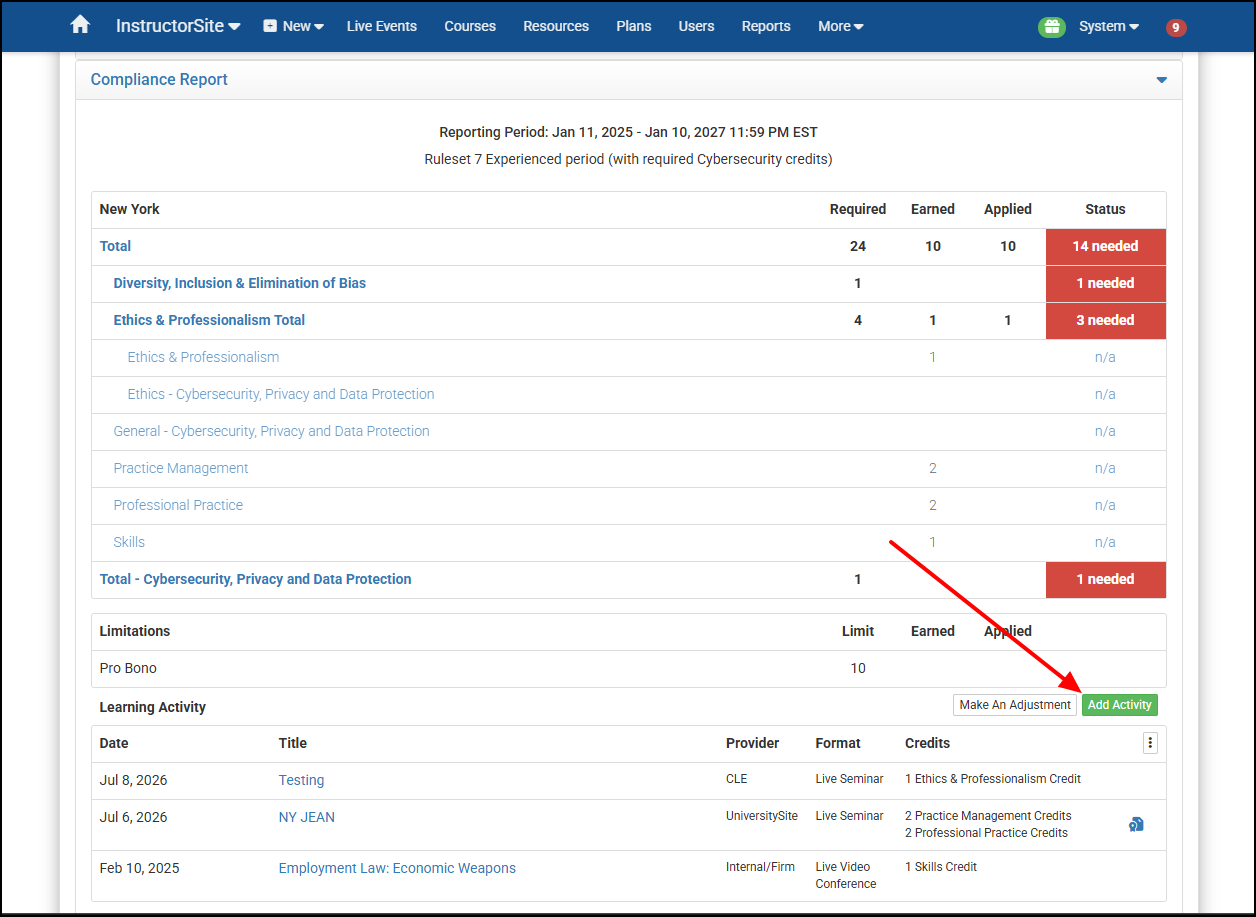Select the UniversitySite provider cell
1256x917 pixels.
tap(762, 816)
